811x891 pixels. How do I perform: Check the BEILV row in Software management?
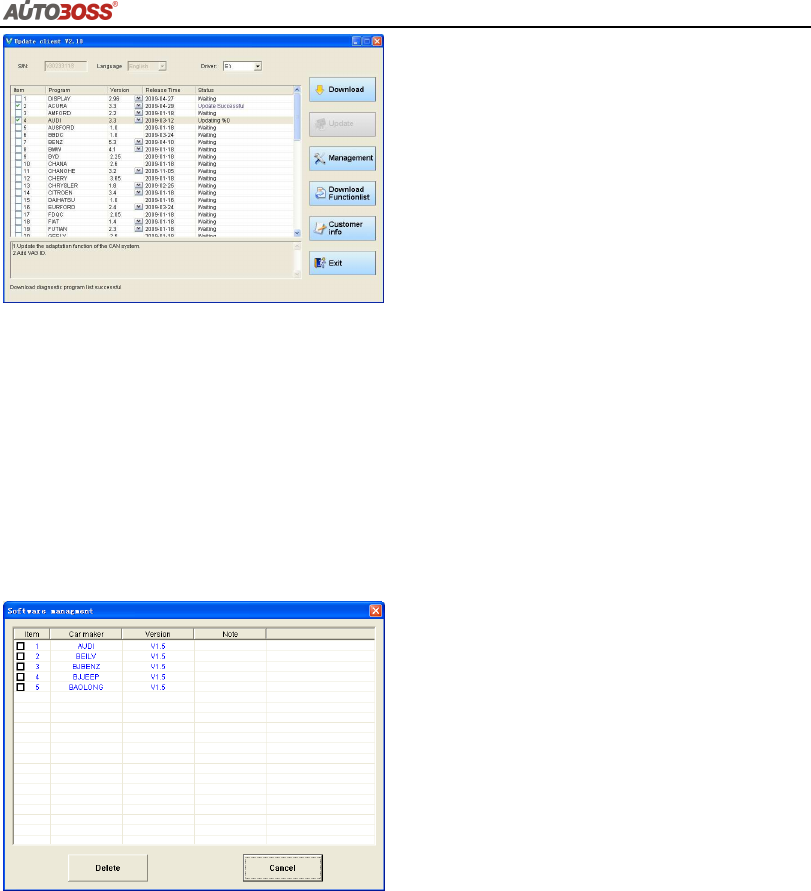pyautogui.click(x=20, y=656)
